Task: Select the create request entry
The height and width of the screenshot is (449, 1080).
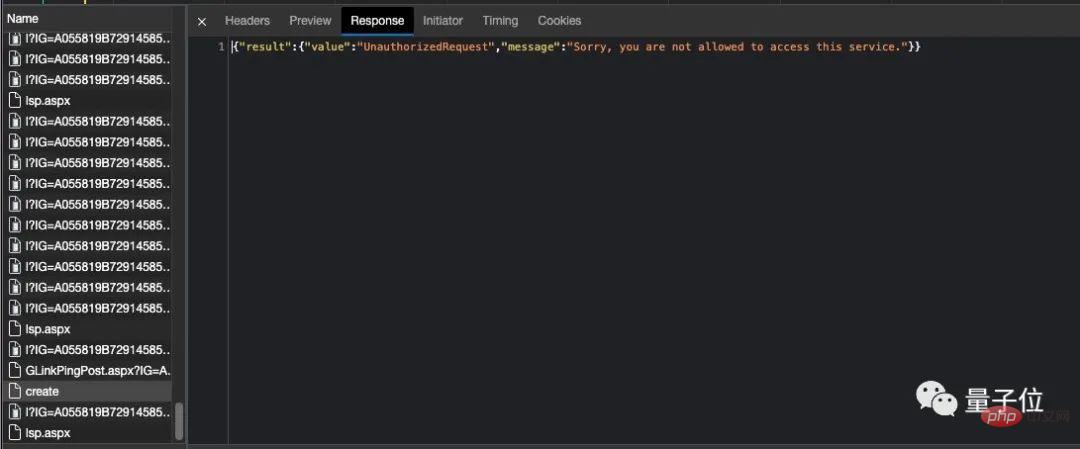Action: 42,391
